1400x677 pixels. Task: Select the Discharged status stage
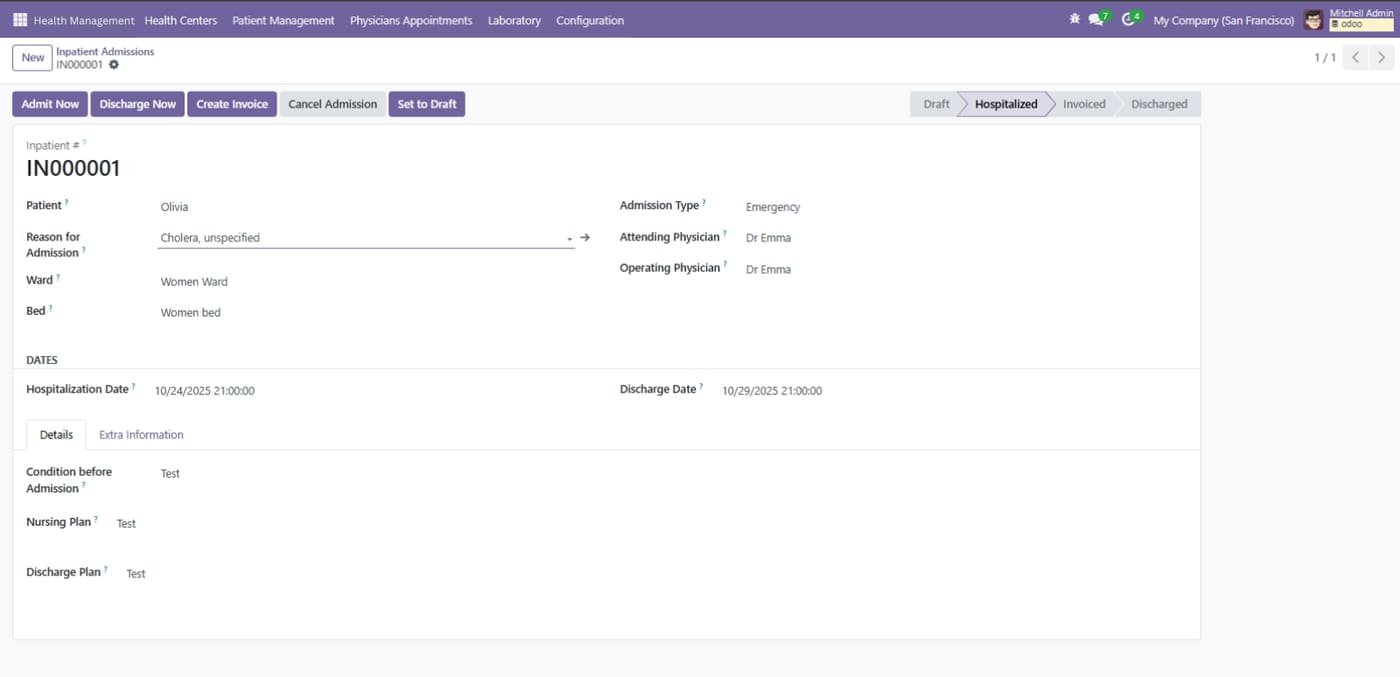coord(1159,104)
